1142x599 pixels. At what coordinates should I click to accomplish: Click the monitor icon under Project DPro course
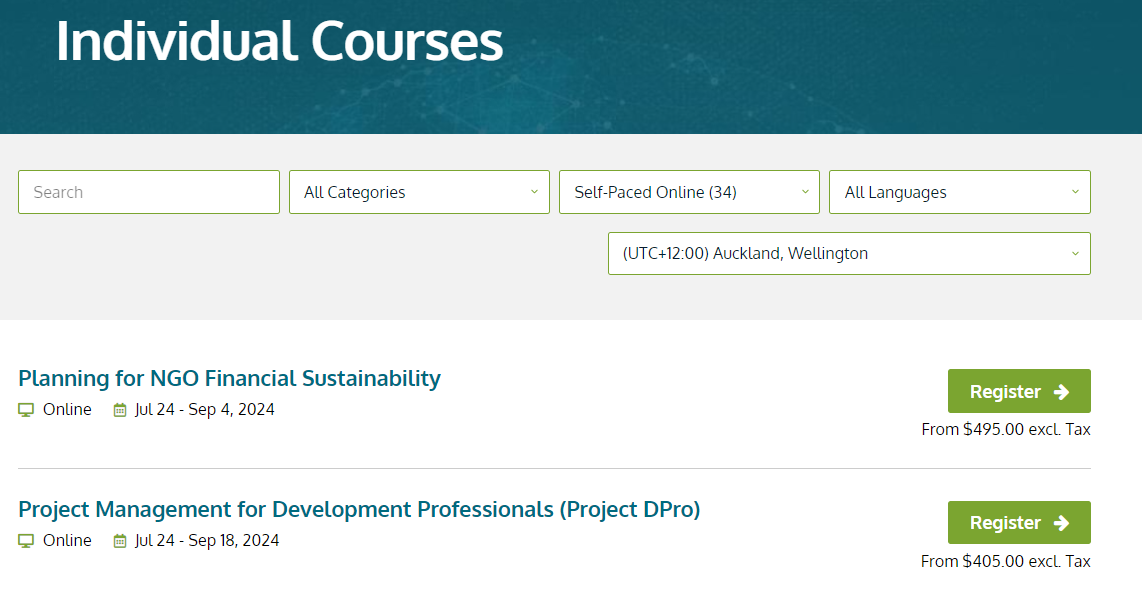[x=26, y=541]
